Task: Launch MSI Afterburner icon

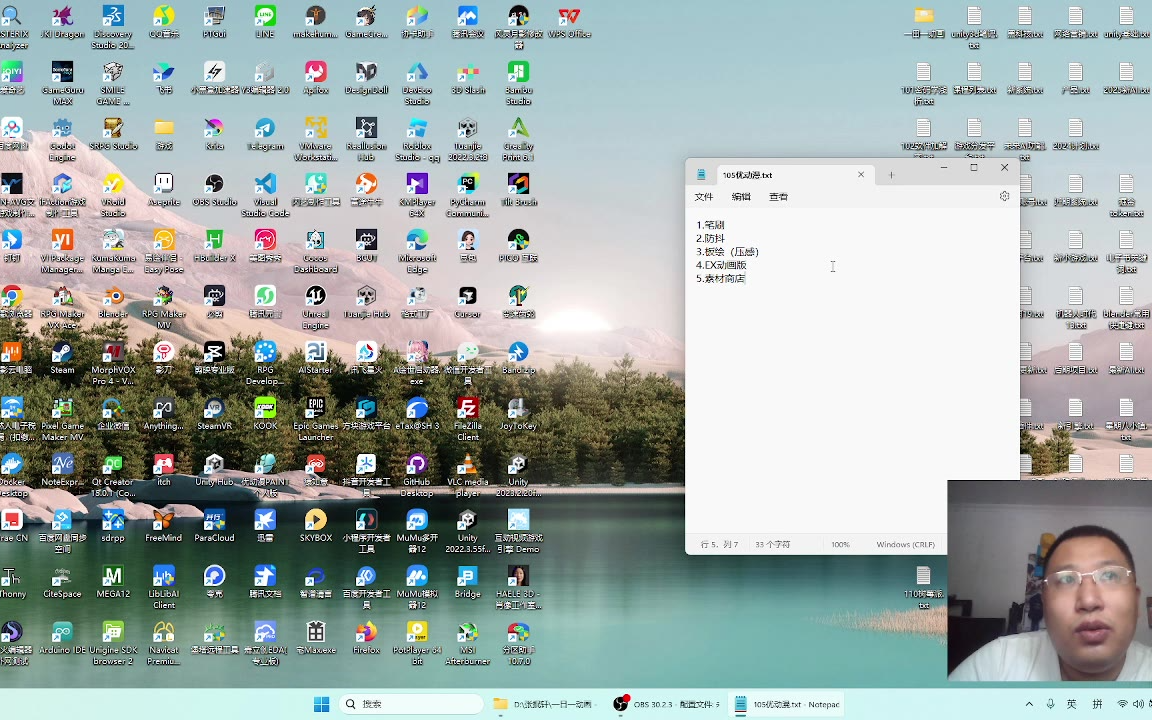Action: [x=467, y=643]
